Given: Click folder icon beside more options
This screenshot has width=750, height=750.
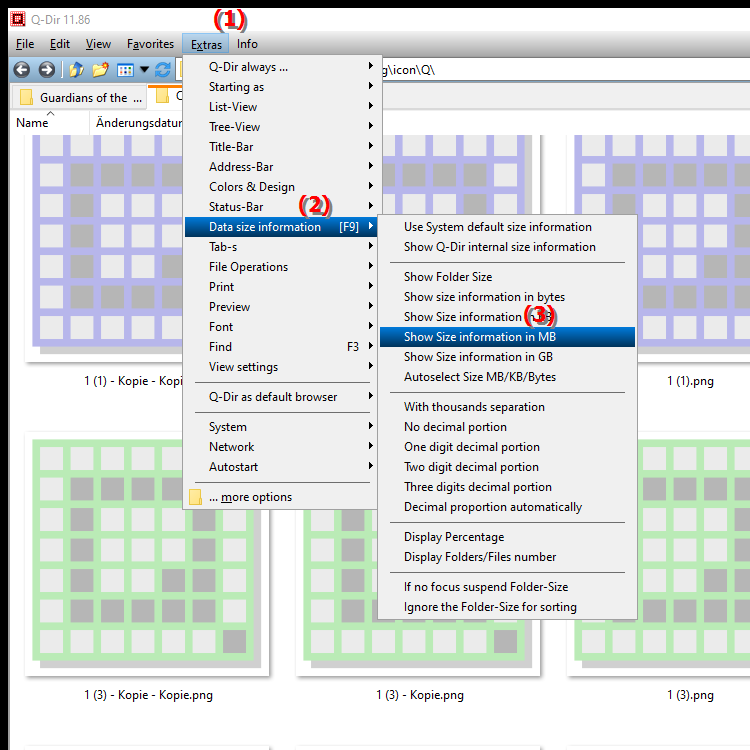Looking at the screenshot, I should click(x=195, y=497).
